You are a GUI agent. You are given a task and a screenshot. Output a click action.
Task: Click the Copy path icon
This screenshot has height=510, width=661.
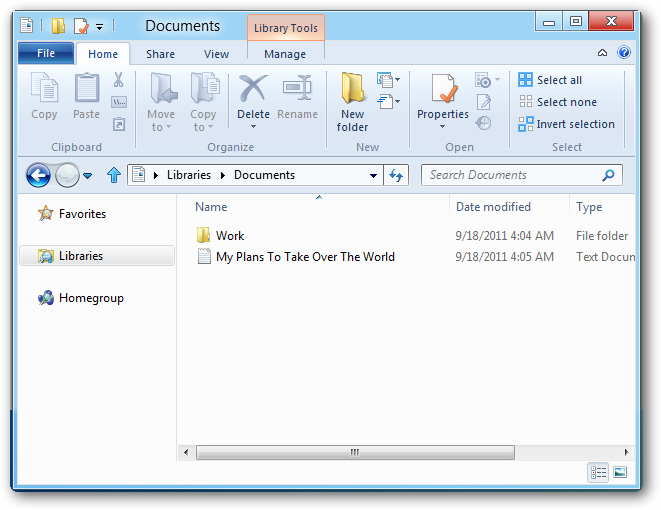[118, 102]
